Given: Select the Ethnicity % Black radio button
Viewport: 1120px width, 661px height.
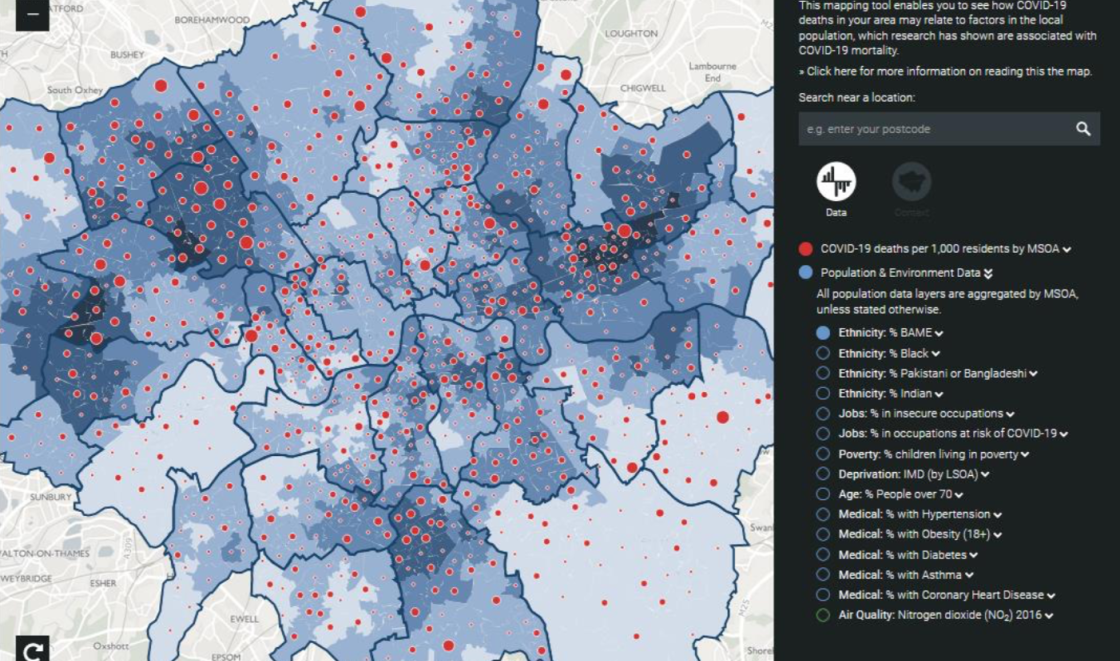Looking at the screenshot, I should (823, 353).
